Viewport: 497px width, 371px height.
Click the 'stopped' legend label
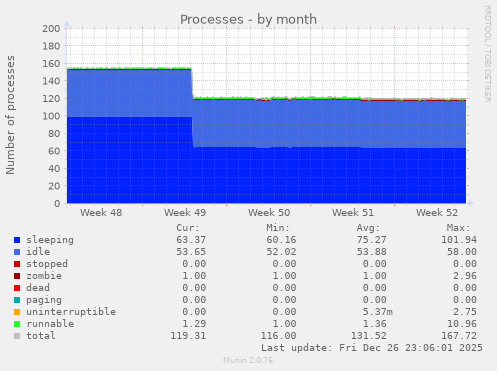click(47, 264)
